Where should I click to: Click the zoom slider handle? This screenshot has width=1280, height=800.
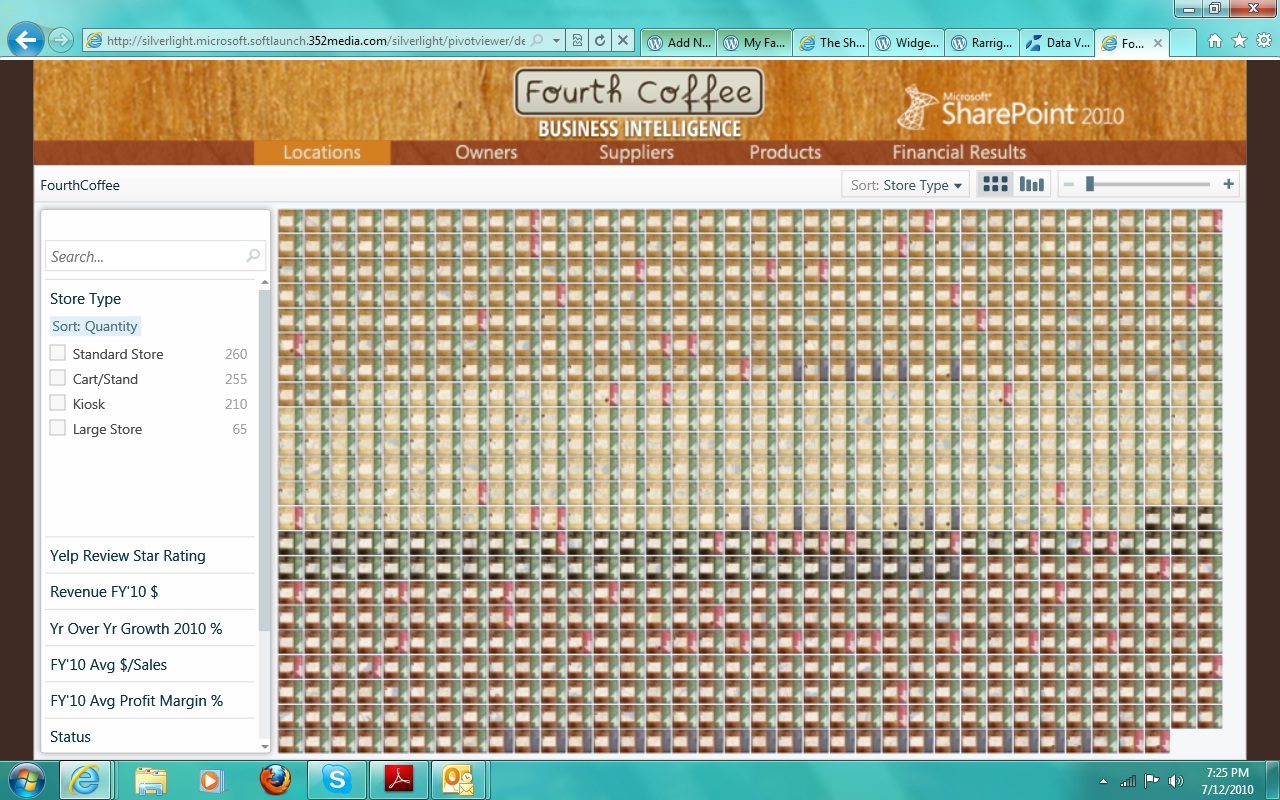tap(1090, 184)
